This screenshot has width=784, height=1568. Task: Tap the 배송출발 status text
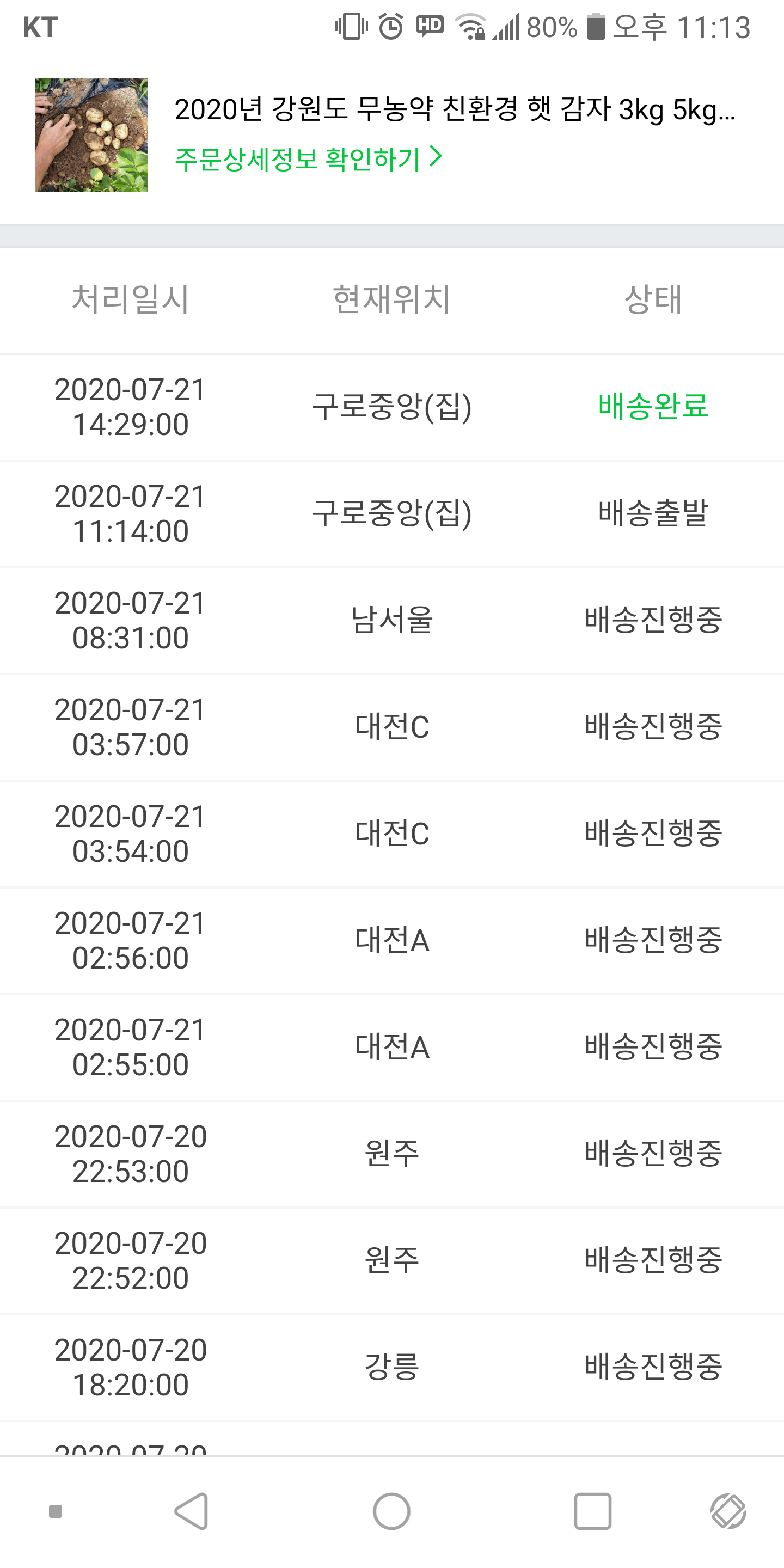click(x=653, y=513)
